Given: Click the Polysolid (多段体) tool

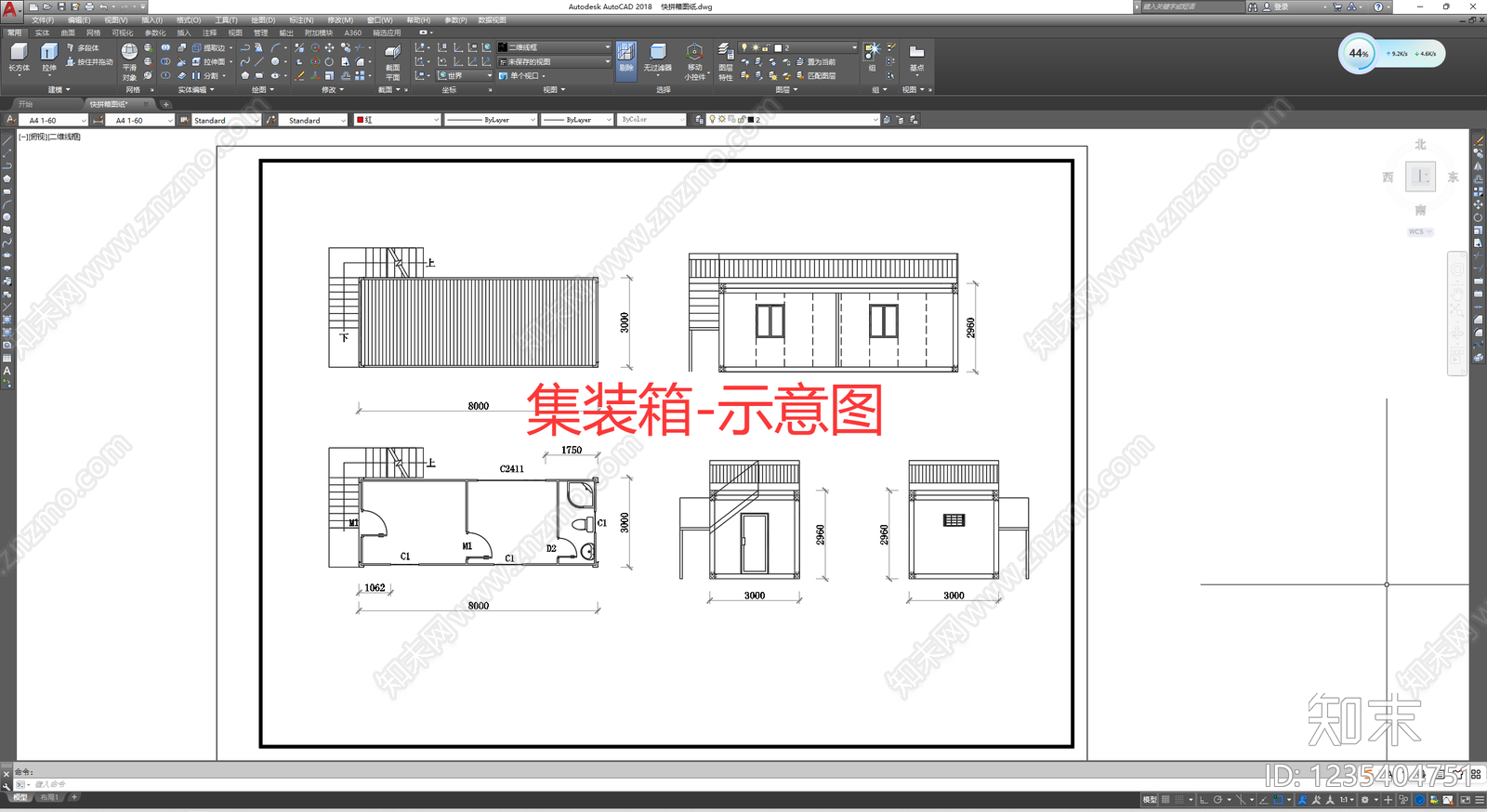Looking at the screenshot, I should coord(82,47).
